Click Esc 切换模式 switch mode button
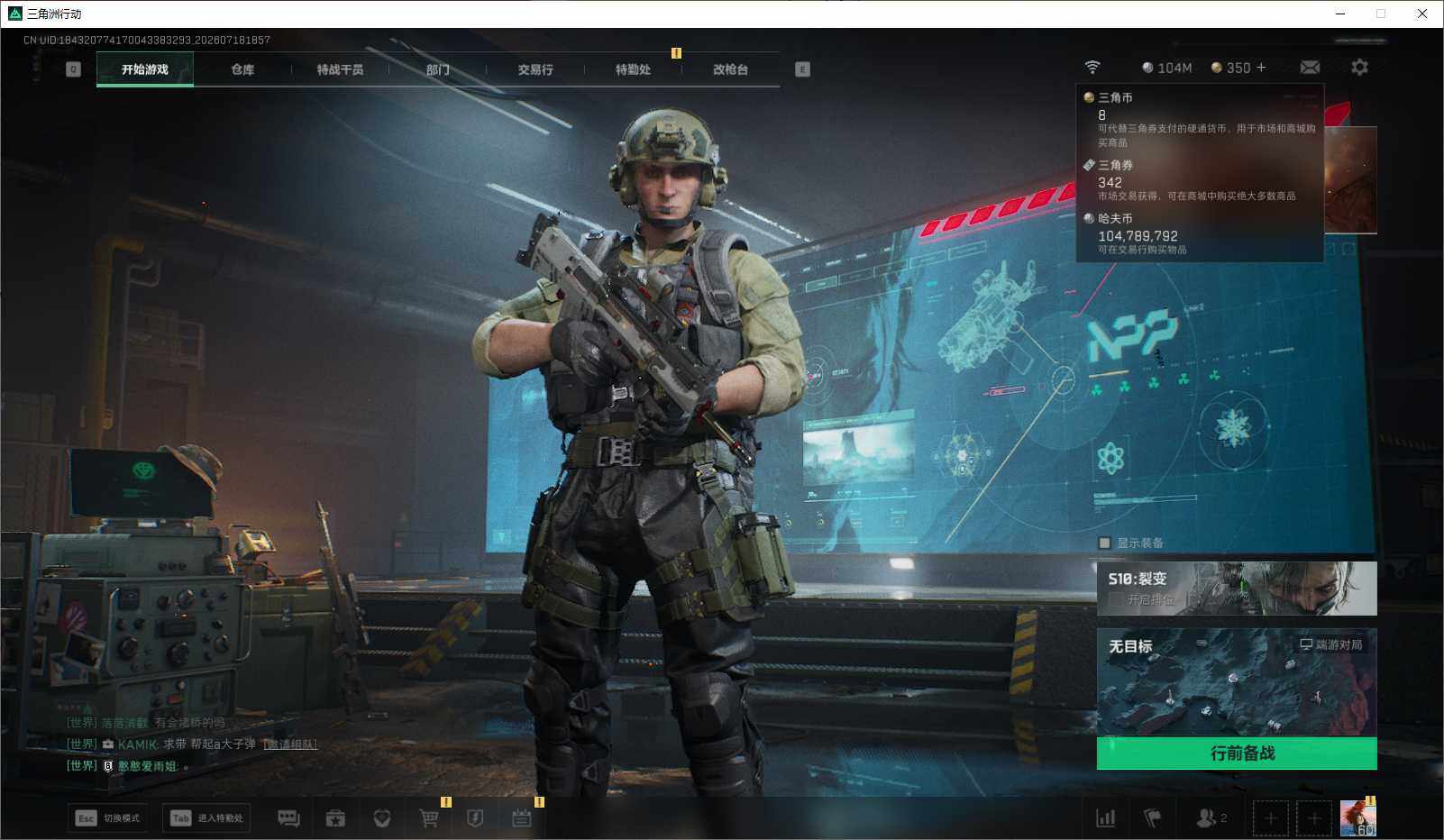 [x=108, y=818]
